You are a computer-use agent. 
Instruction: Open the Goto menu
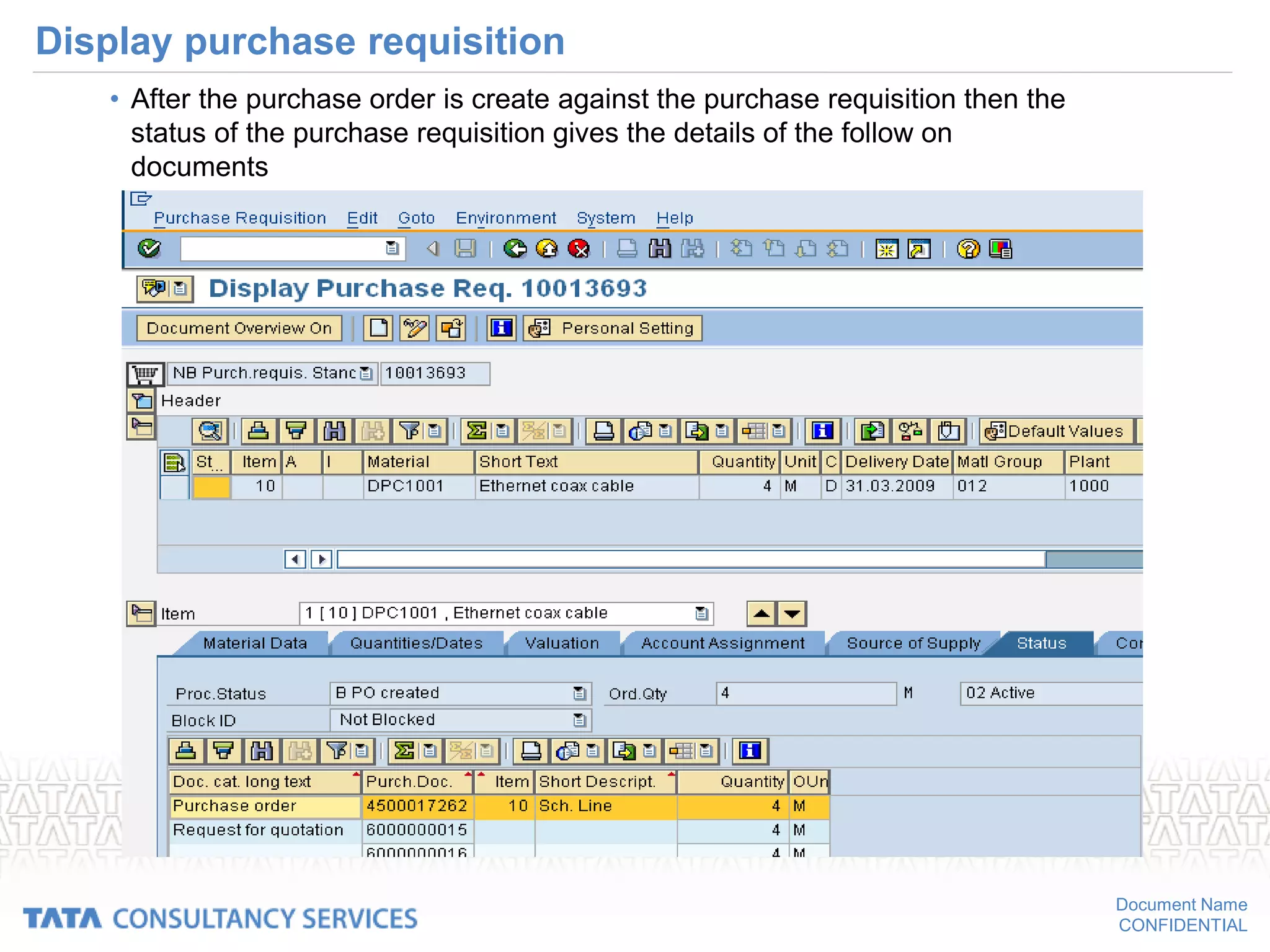416,218
